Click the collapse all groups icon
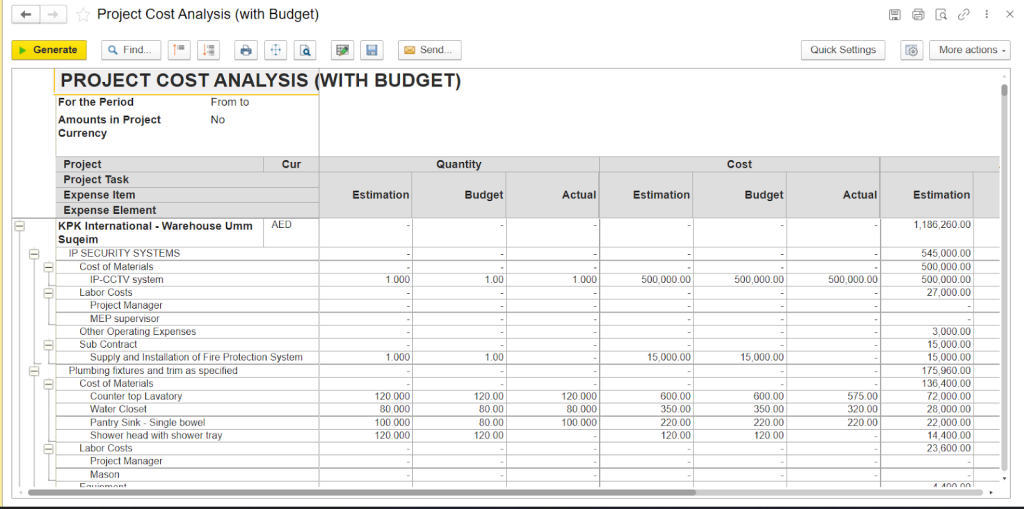1024x509 pixels. (178, 50)
